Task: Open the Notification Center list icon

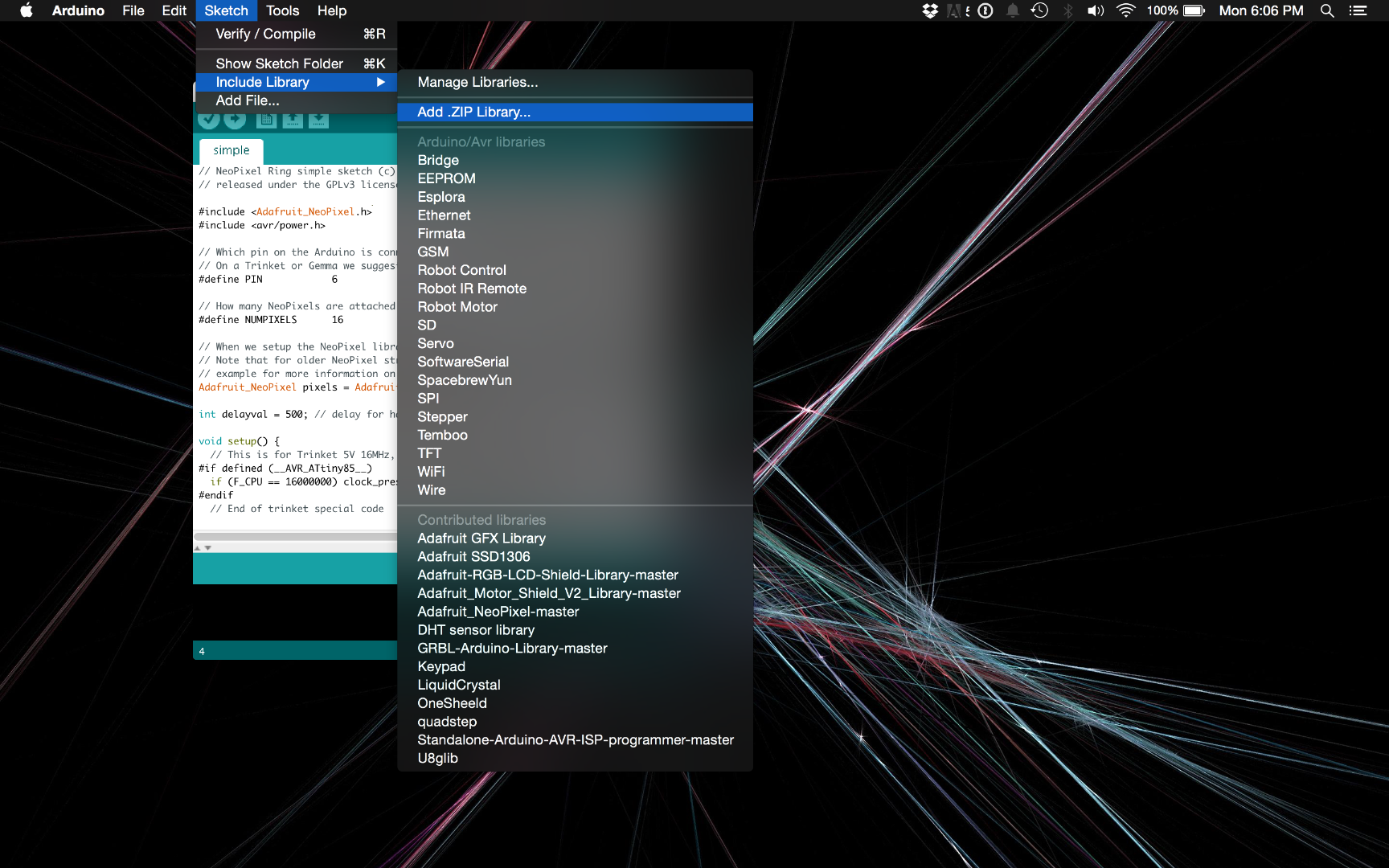Action: [x=1358, y=10]
